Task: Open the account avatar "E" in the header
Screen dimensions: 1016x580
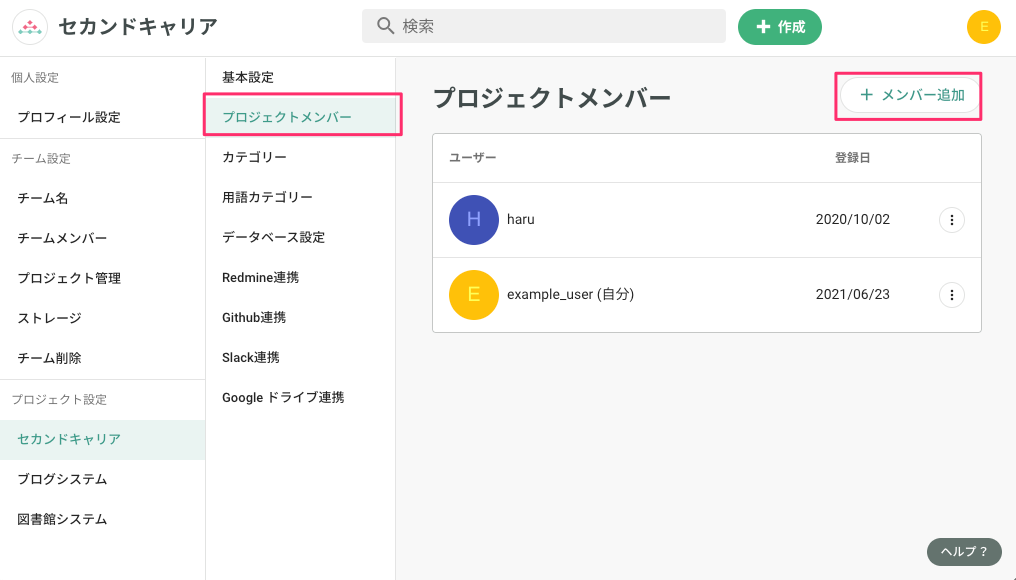Action: (983, 27)
